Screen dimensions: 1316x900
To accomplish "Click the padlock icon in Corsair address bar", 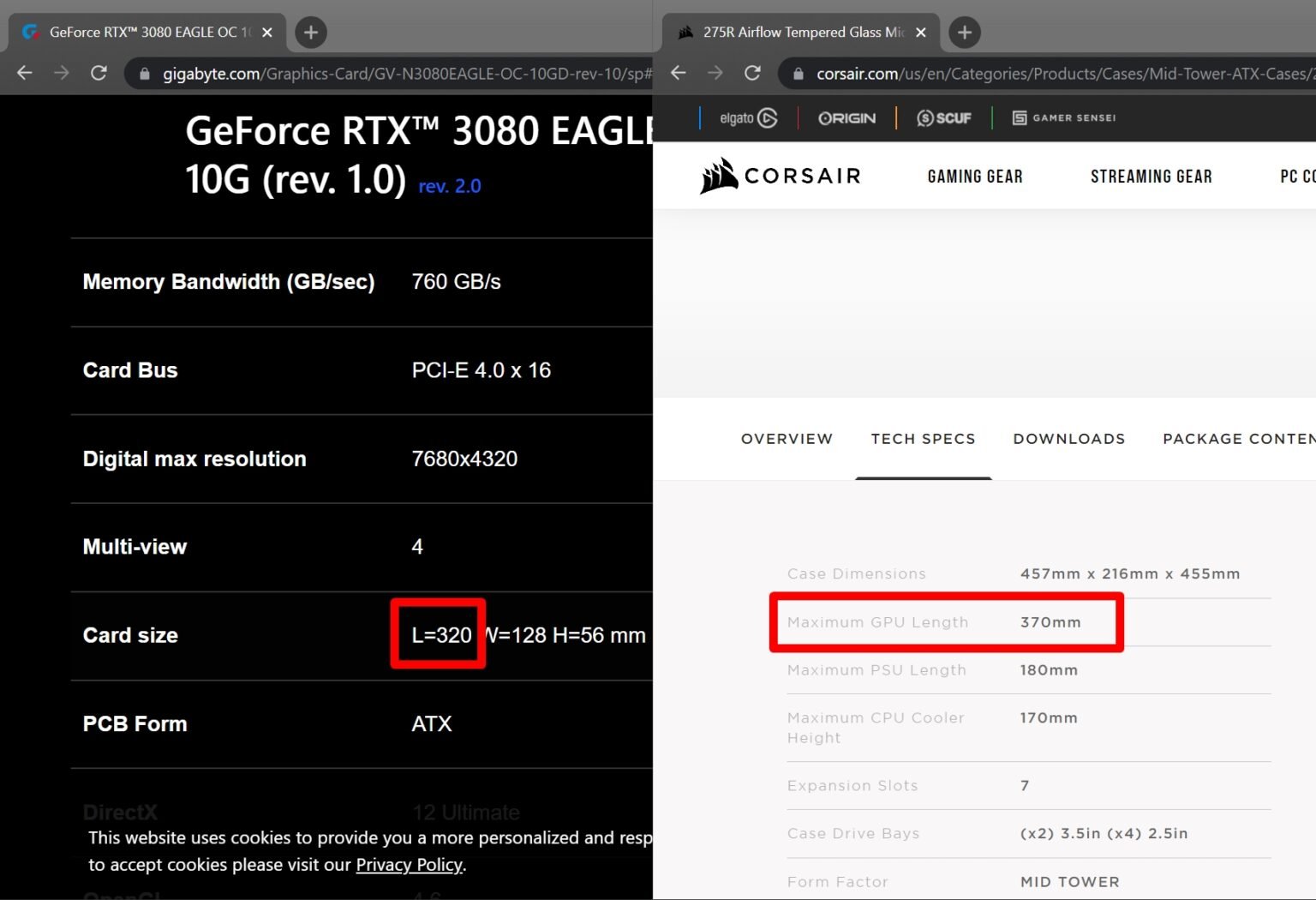I will [x=800, y=74].
